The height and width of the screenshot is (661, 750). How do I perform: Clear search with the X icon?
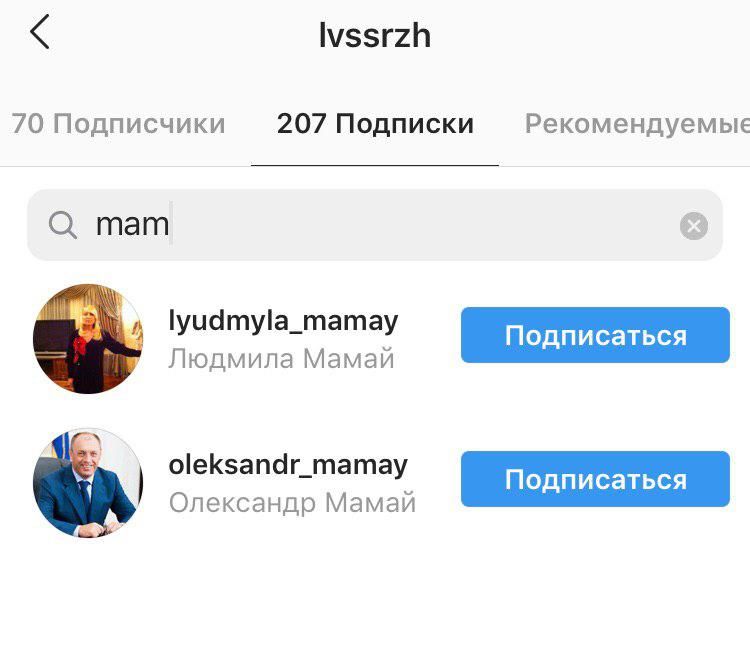tap(694, 226)
